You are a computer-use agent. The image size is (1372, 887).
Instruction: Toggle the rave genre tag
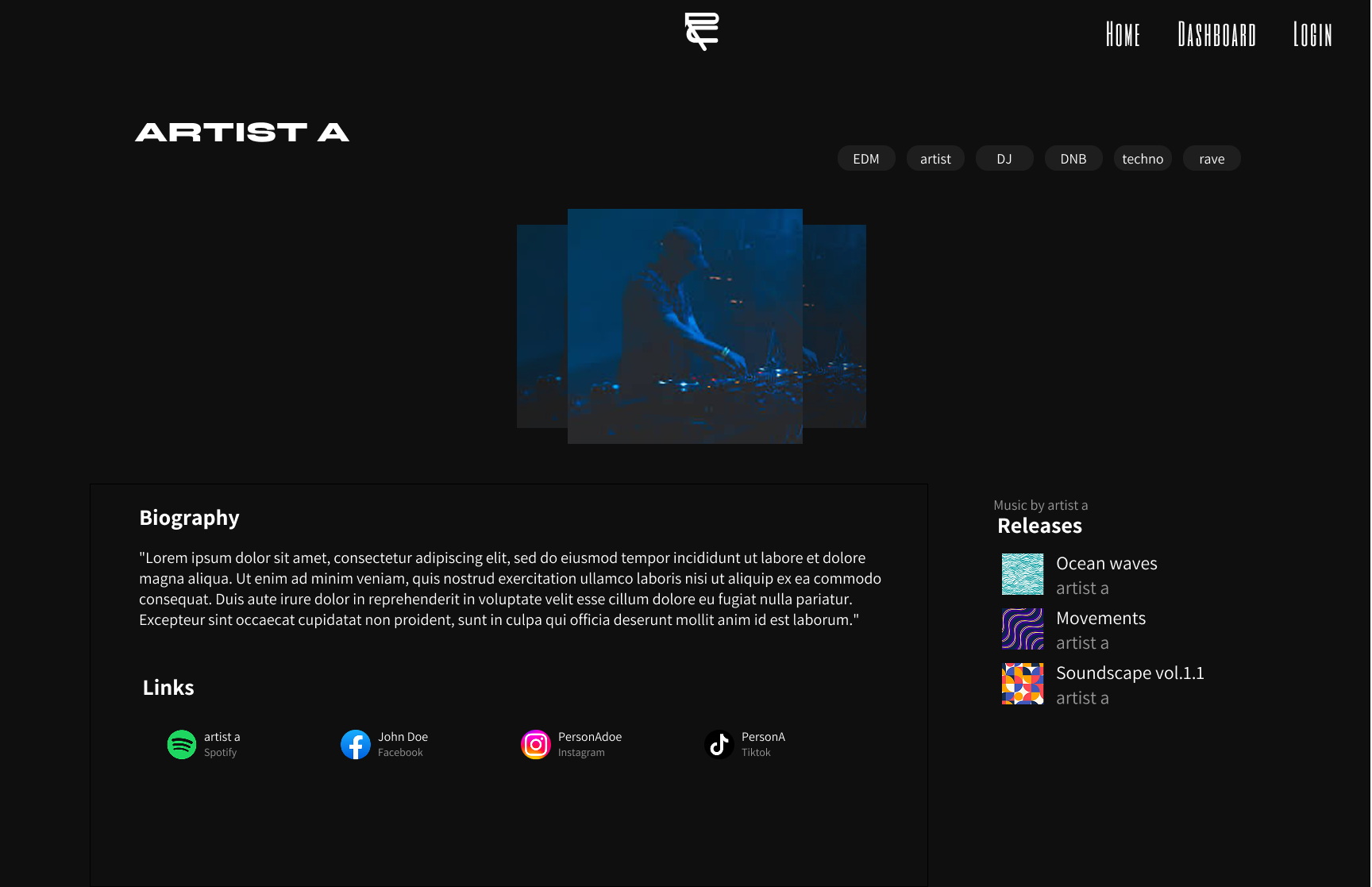[1211, 158]
